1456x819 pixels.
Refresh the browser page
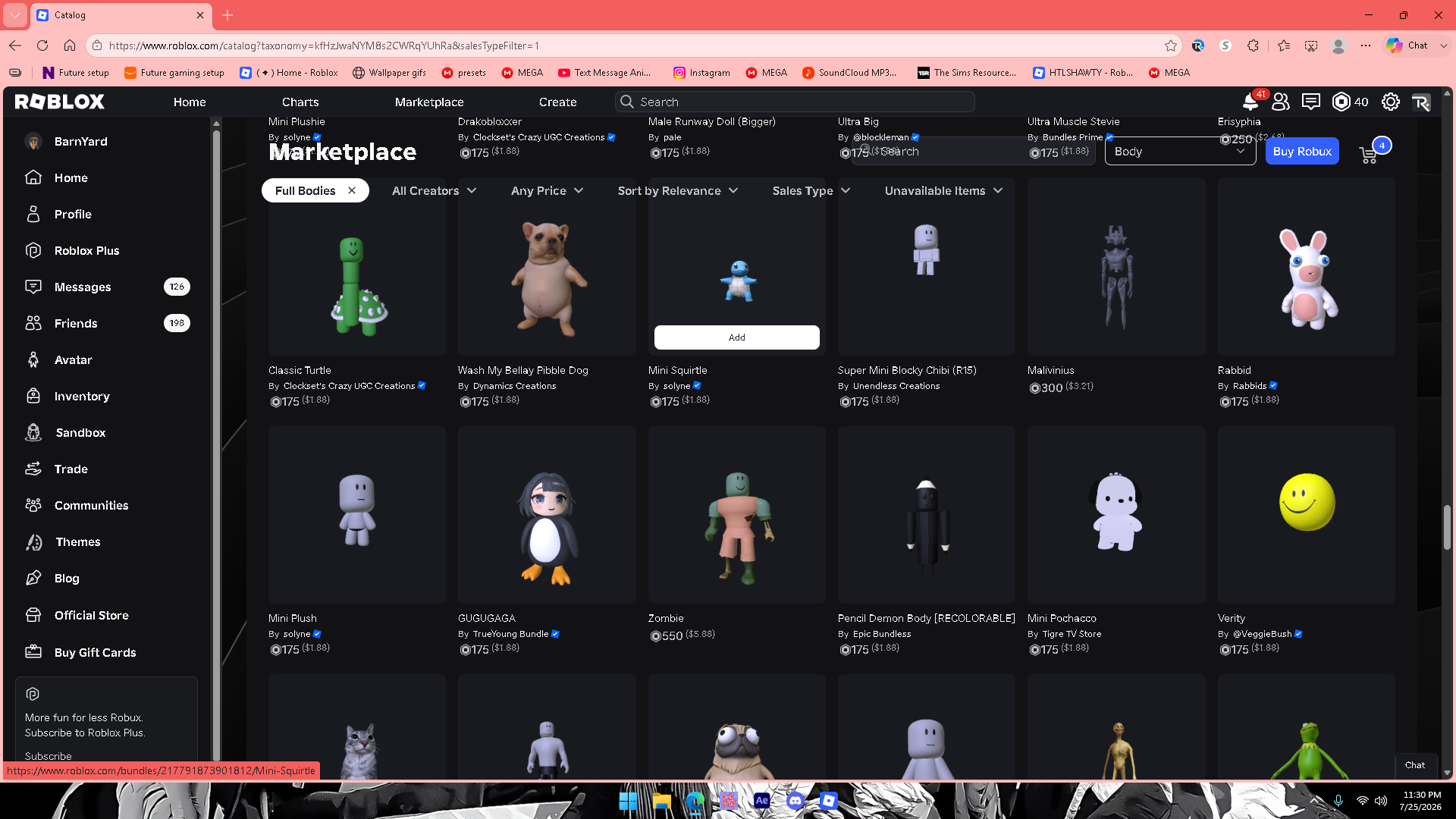click(x=42, y=45)
